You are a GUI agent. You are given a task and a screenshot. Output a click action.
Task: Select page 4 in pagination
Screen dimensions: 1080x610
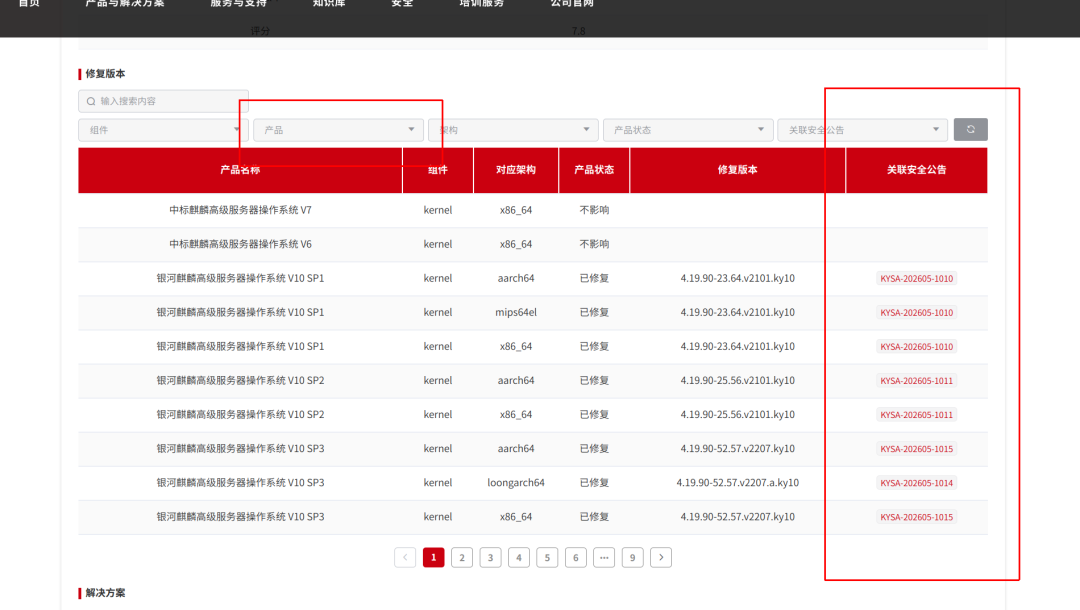tap(519, 557)
